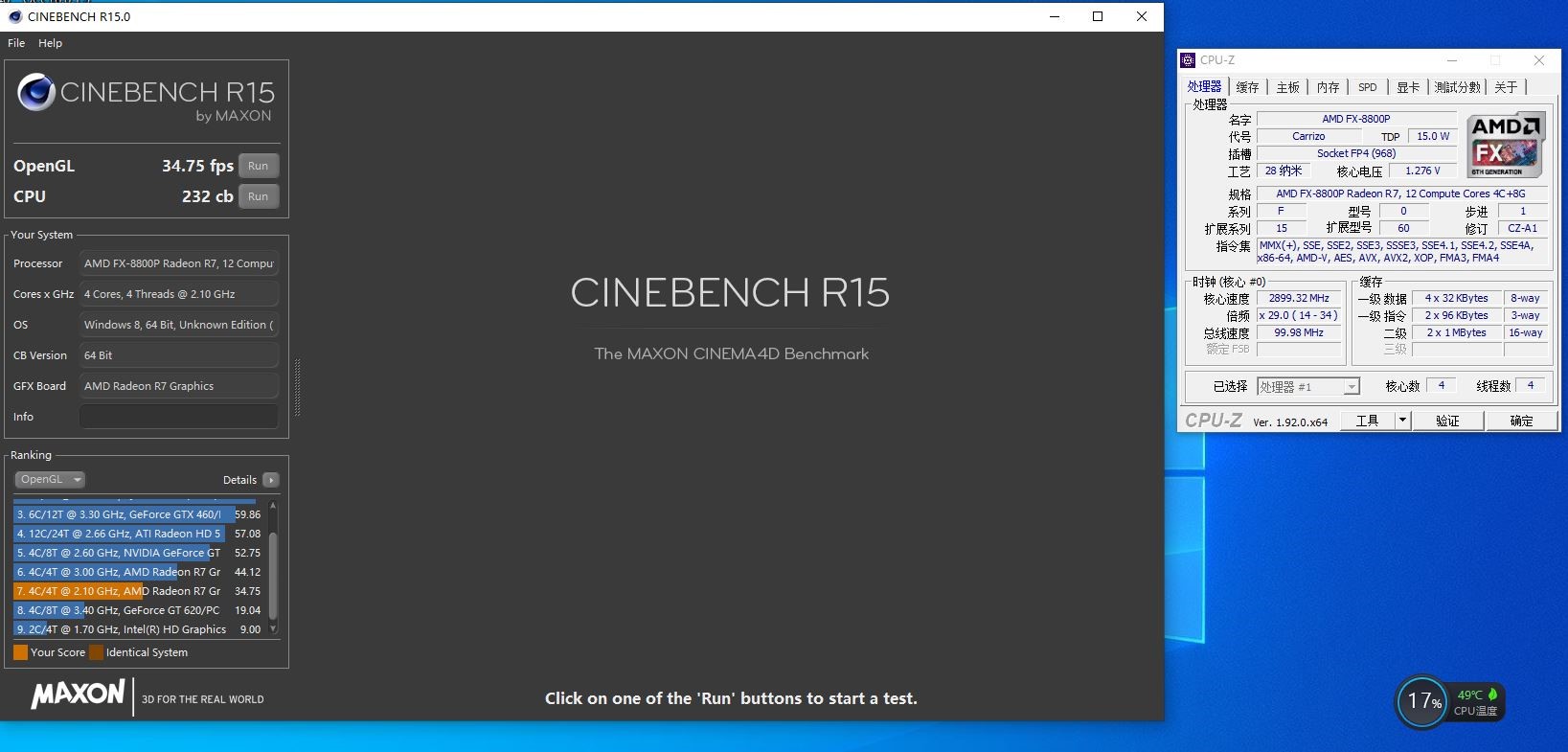Switch to the SPD tab in CPU-Z

pos(1368,87)
